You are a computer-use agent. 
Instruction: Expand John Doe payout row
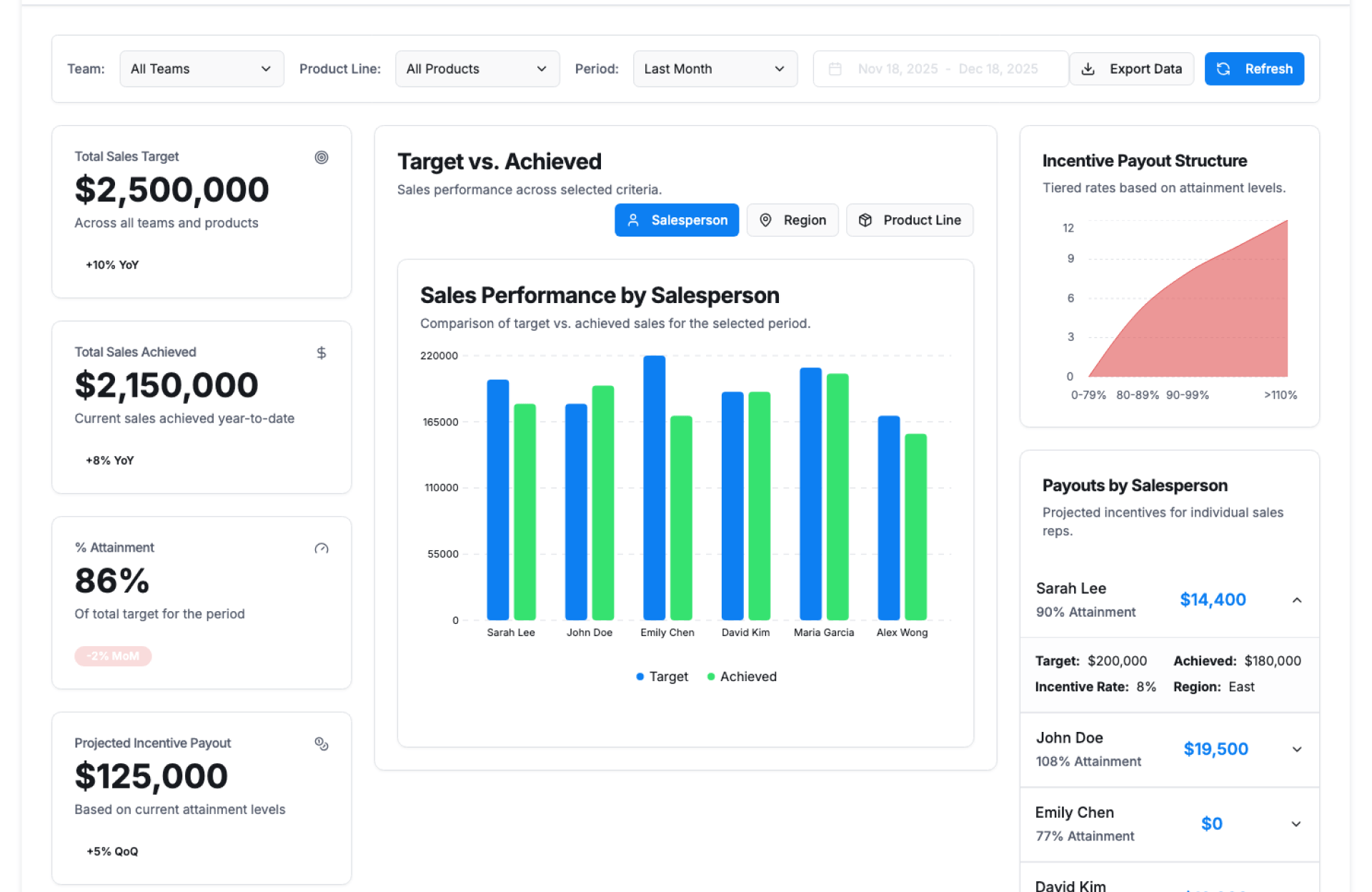(x=1296, y=750)
